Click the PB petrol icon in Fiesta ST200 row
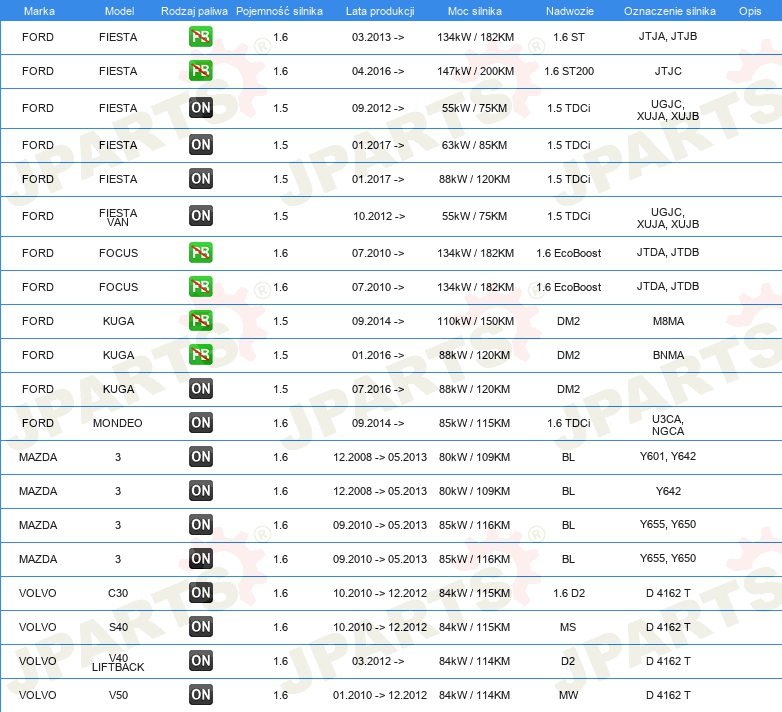This screenshot has height=712, width=782. 201,71
